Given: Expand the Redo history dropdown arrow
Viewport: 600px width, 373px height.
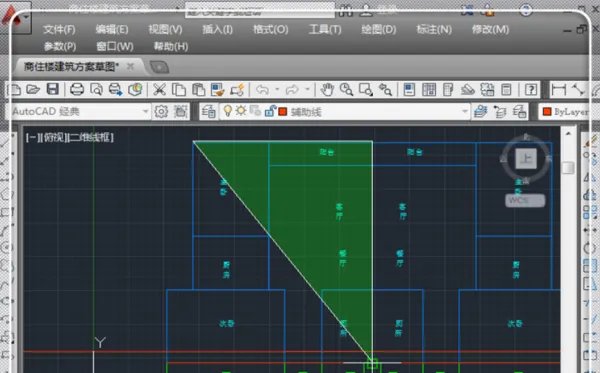Looking at the screenshot, I should (x=307, y=90).
